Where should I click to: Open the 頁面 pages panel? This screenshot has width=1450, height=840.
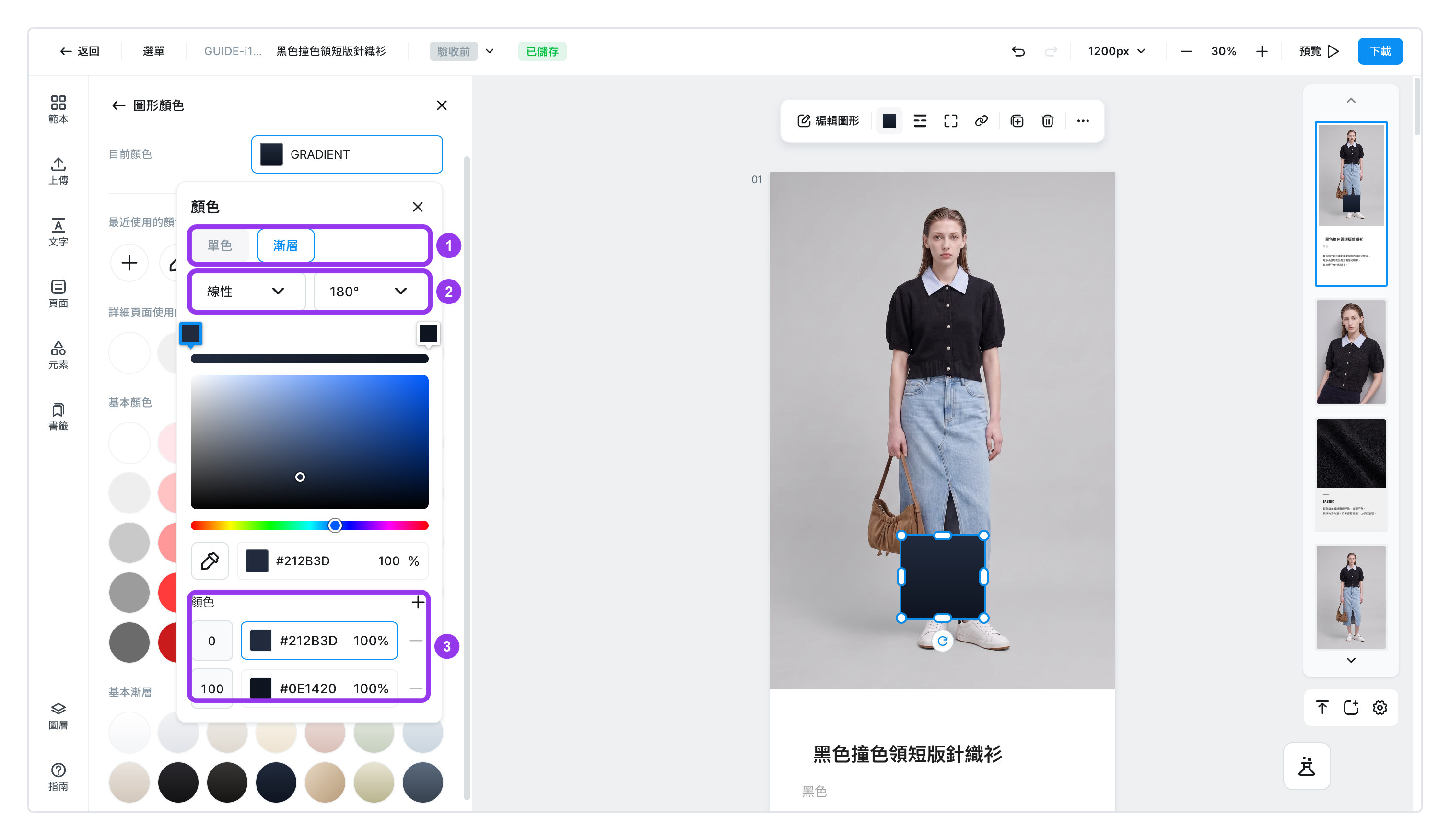click(58, 293)
